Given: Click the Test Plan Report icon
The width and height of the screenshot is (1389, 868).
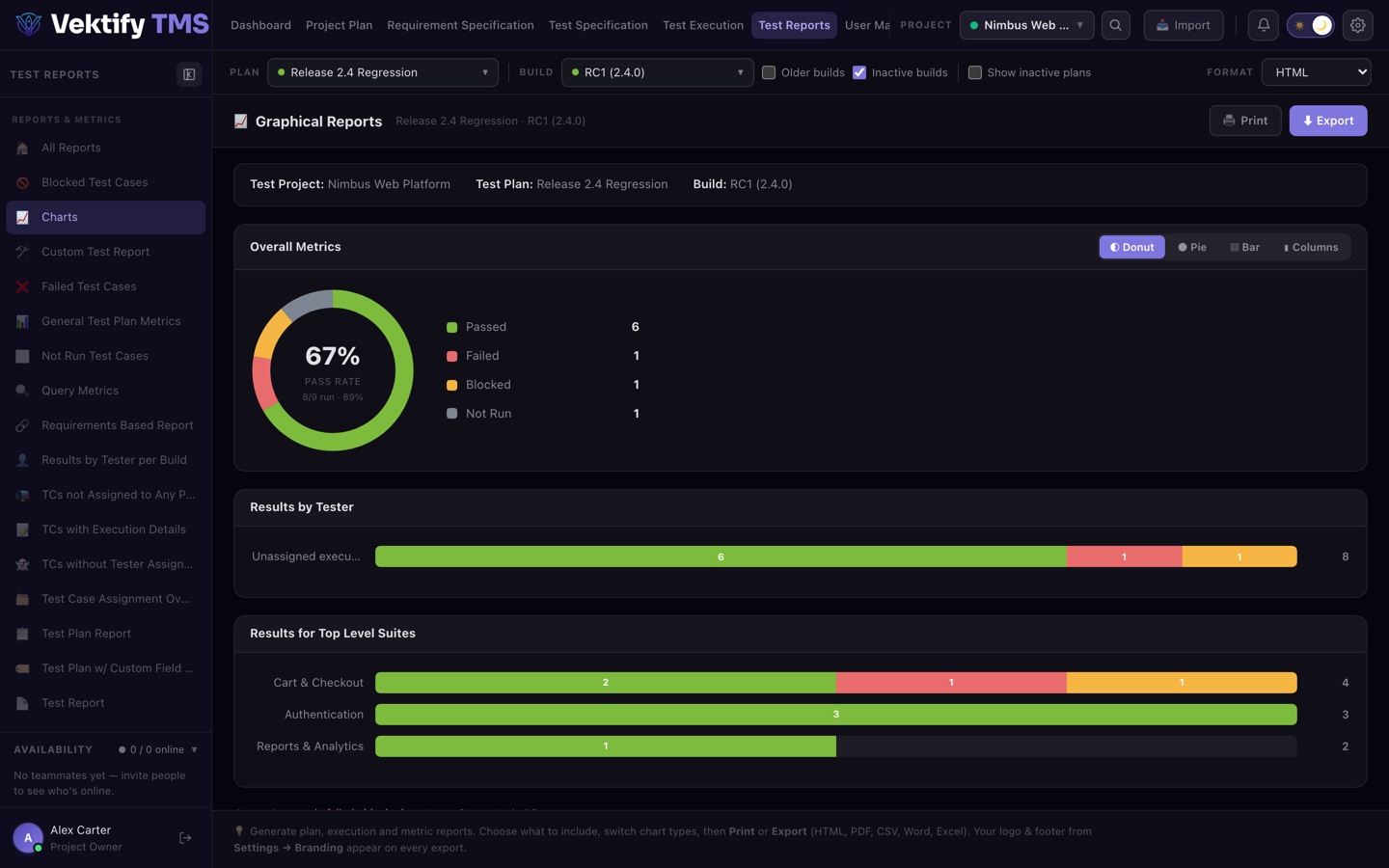Looking at the screenshot, I should click(22, 634).
